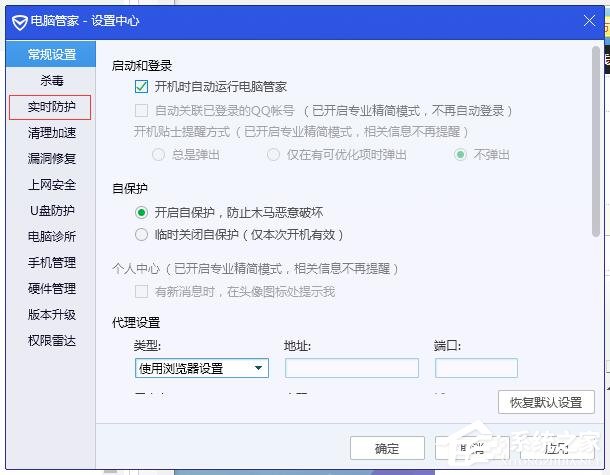Toggle 有新消息时，在头像图标处提示我 checkbox
Viewport: 610px width, 475px height.
[141, 291]
